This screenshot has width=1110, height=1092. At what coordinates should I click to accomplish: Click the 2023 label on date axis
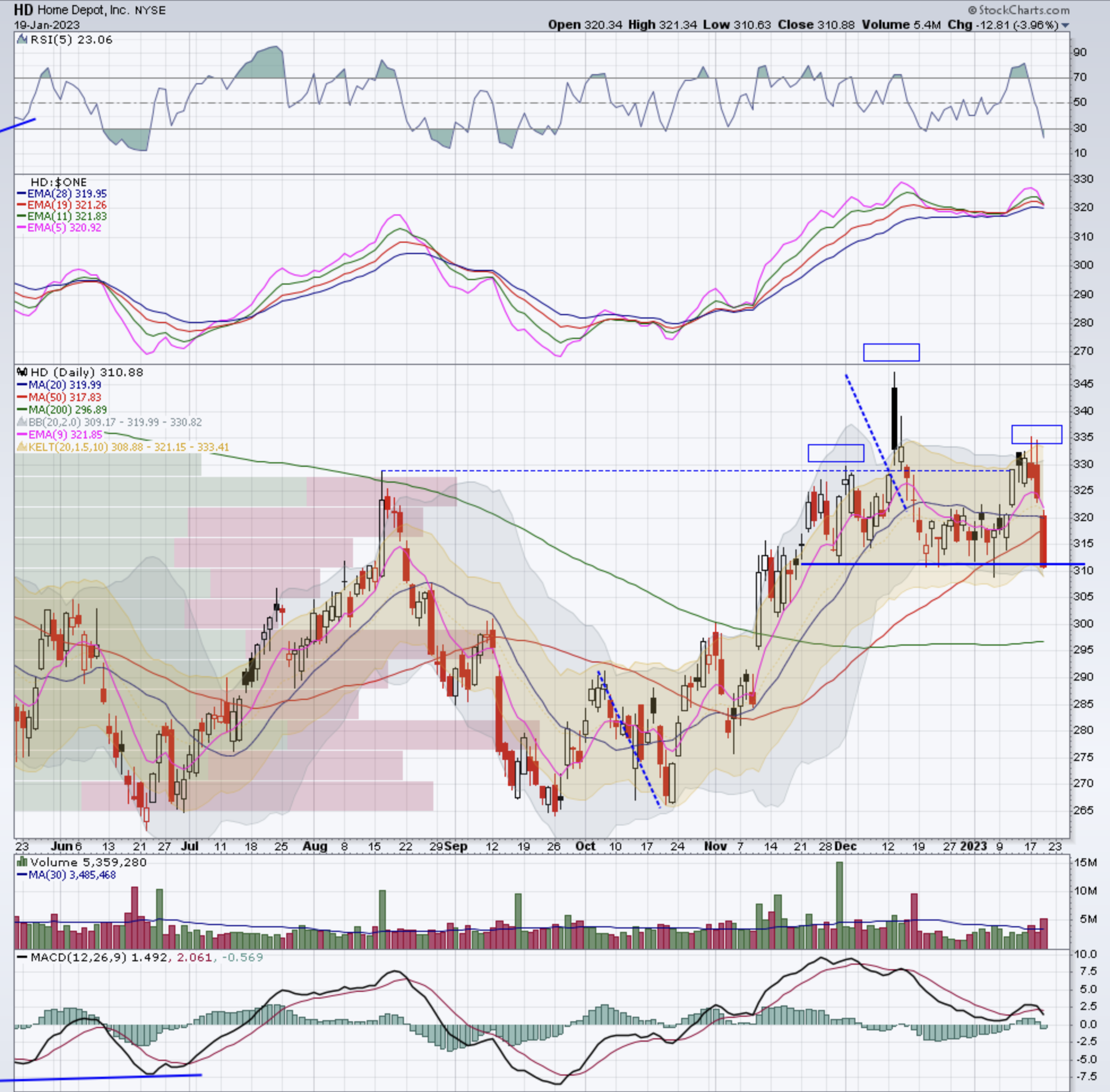(x=974, y=846)
